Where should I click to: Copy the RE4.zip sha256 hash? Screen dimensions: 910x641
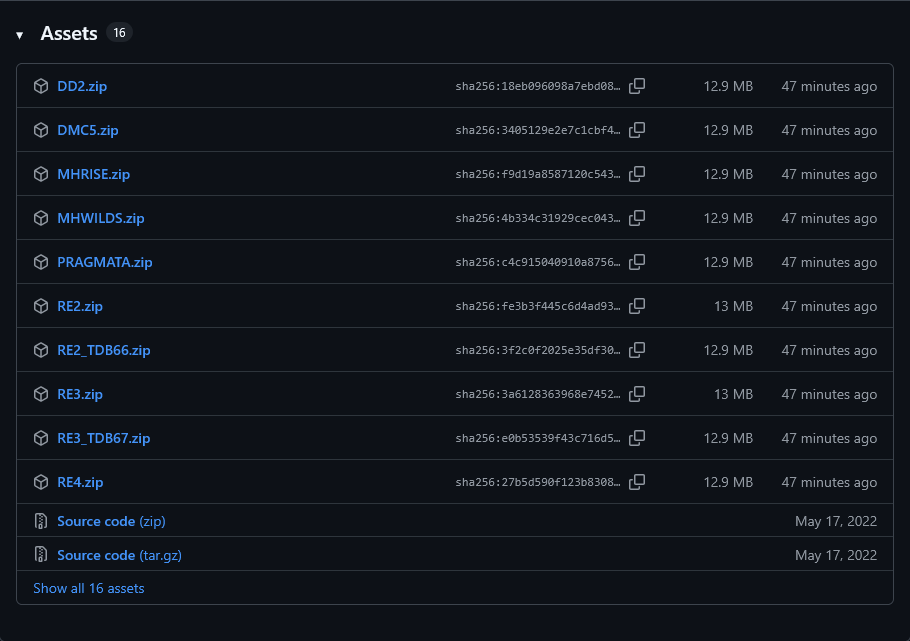coord(637,482)
